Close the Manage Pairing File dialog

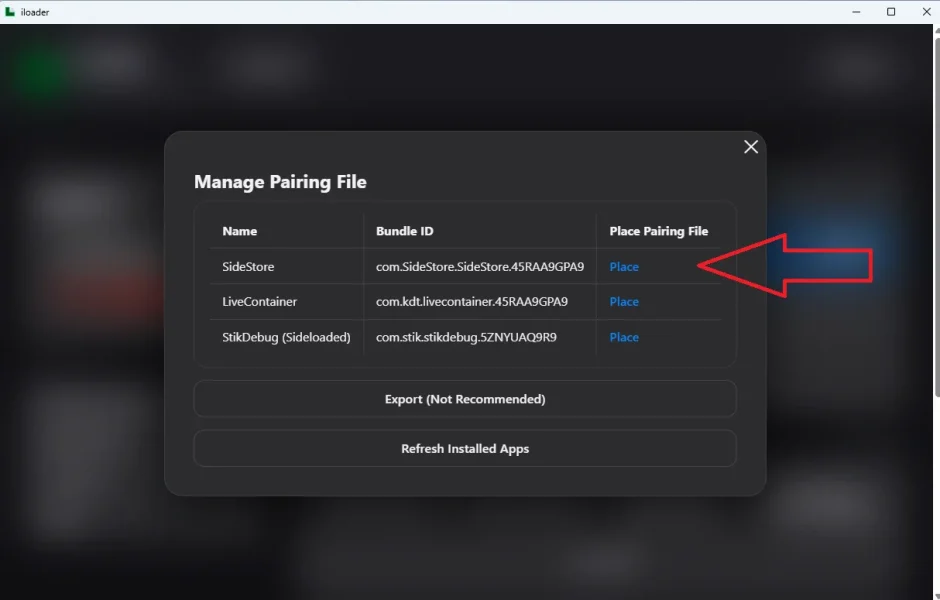click(x=751, y=147)
